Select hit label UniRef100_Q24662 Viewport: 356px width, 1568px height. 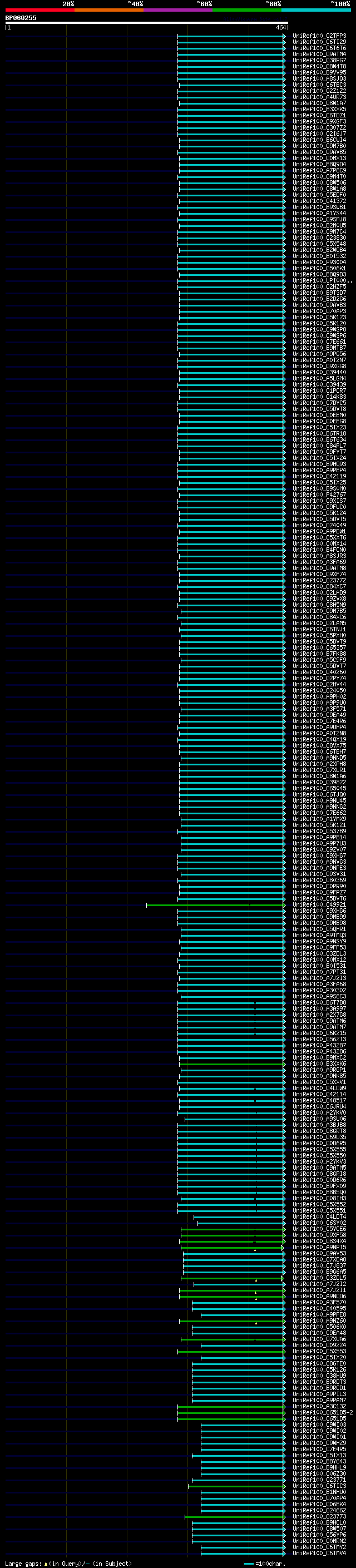coord(319,1511)
